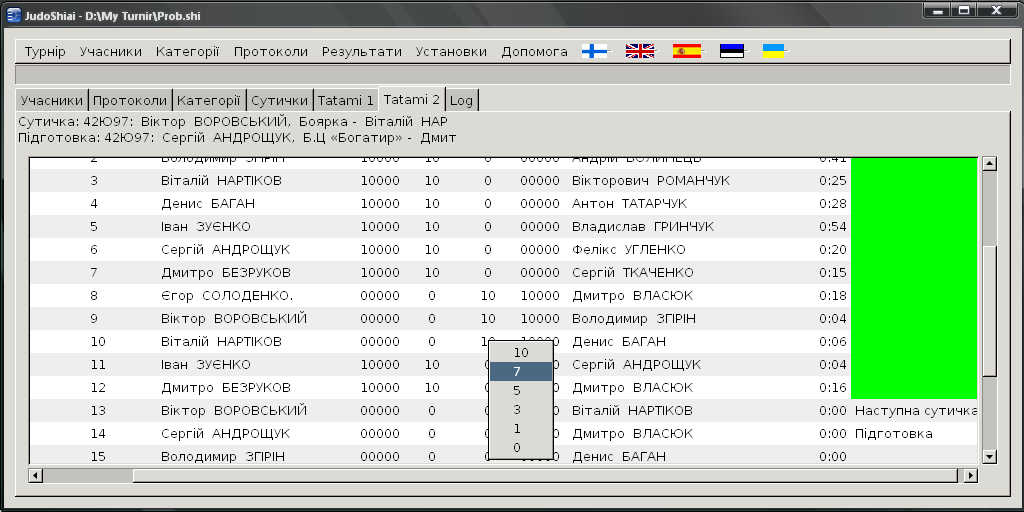Pick score 5 from the dropdown list

[x=517, y=390]
